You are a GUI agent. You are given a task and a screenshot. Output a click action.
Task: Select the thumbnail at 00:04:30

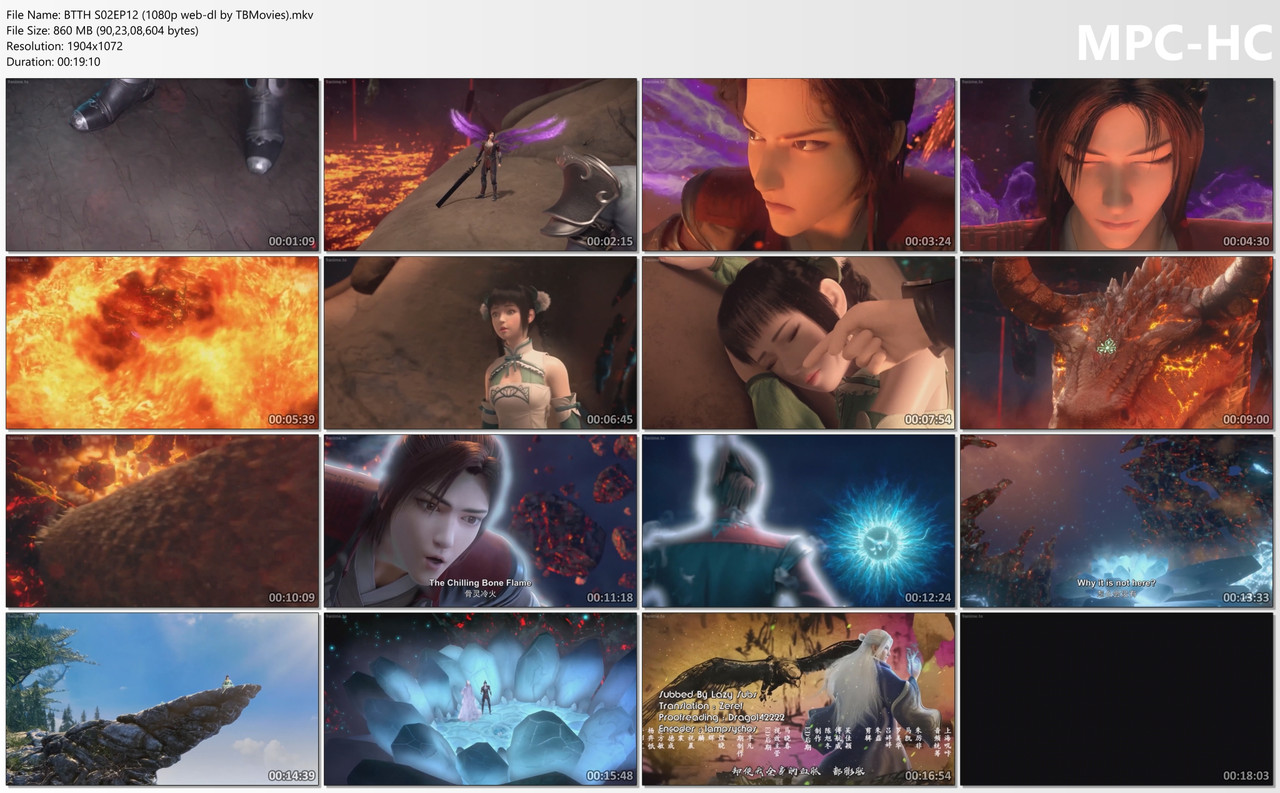point(1117,165)
